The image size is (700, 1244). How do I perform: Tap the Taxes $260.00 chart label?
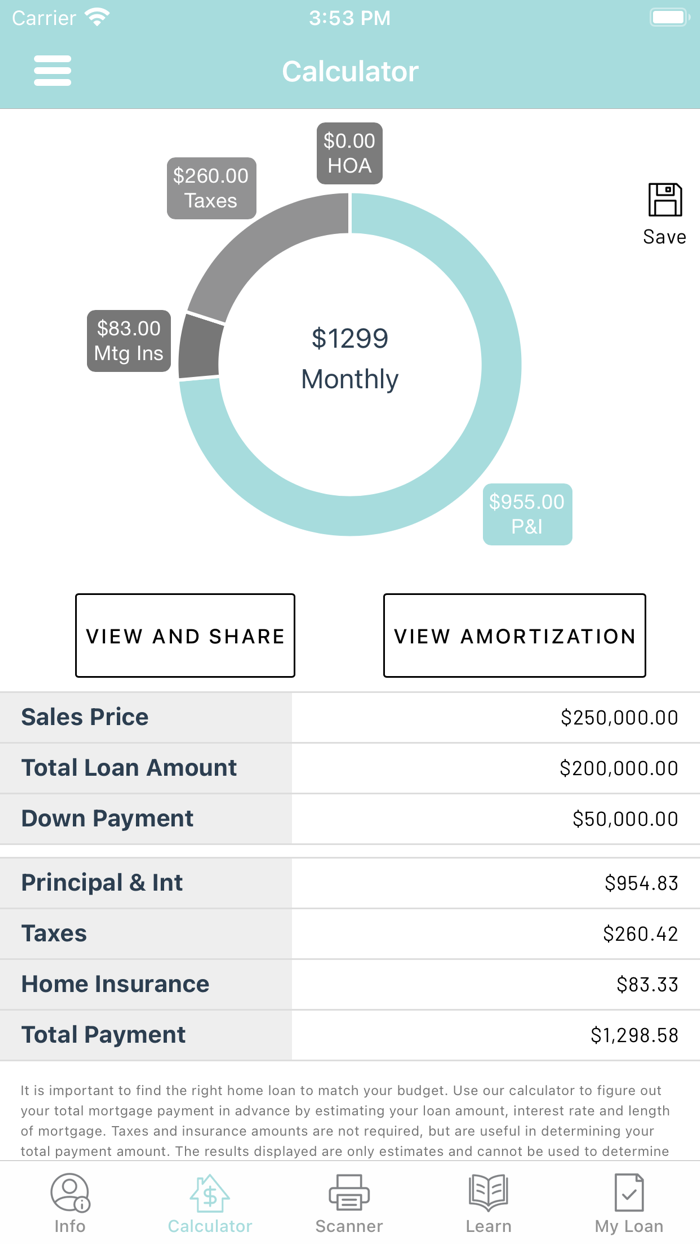(211, 188)
